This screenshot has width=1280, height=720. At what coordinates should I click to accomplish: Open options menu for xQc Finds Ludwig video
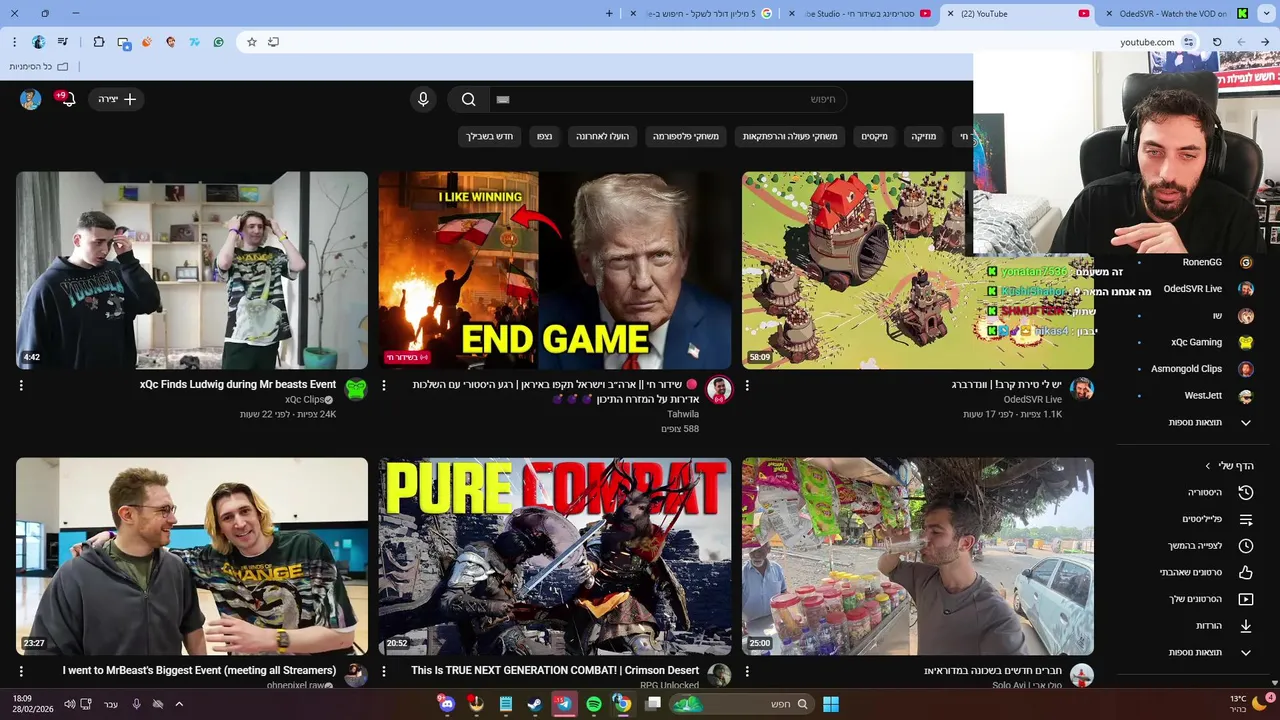point(21,385)
